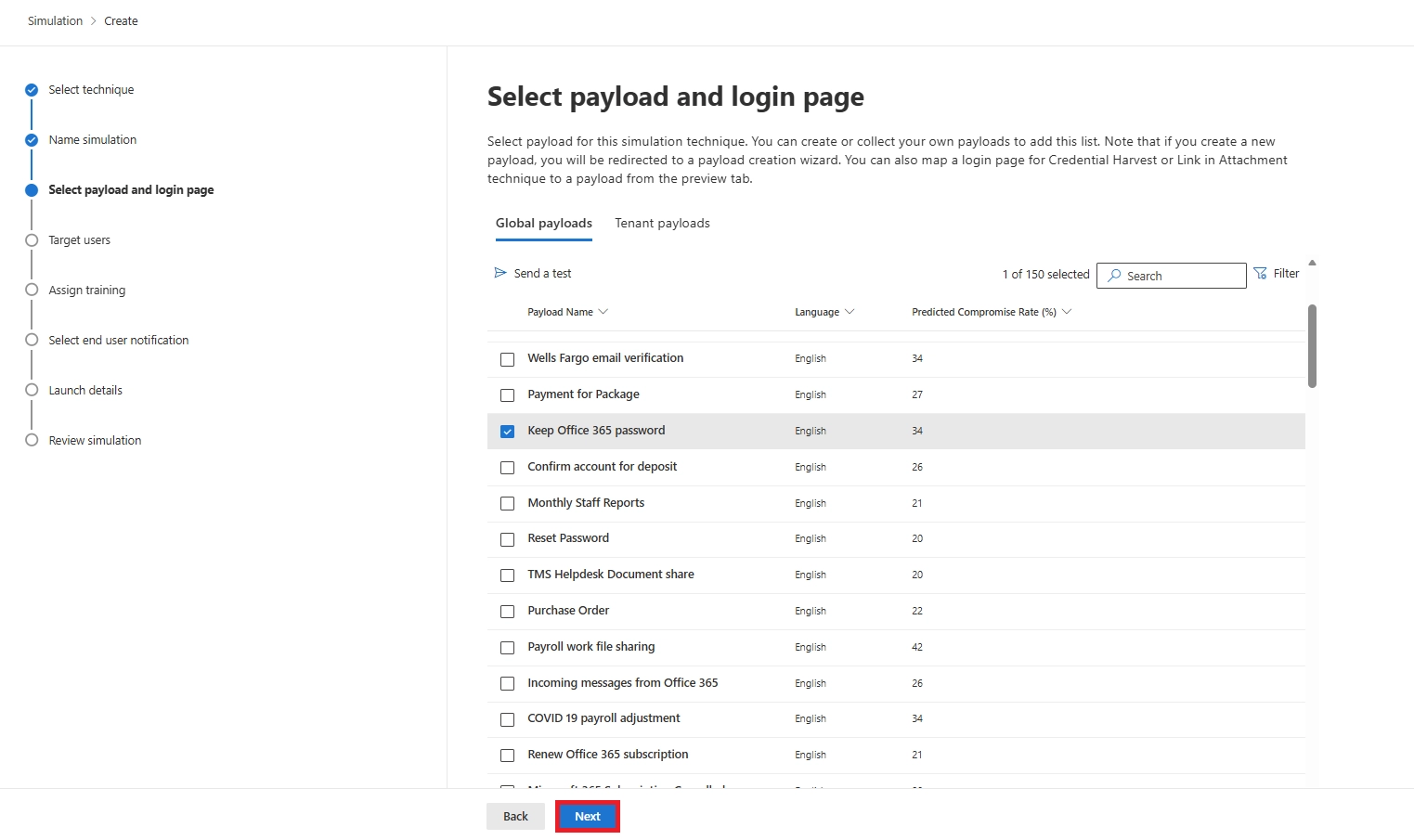Open the Payload Name sort dropdown
Screen dimensions: 1414x840
coord(604,312)
